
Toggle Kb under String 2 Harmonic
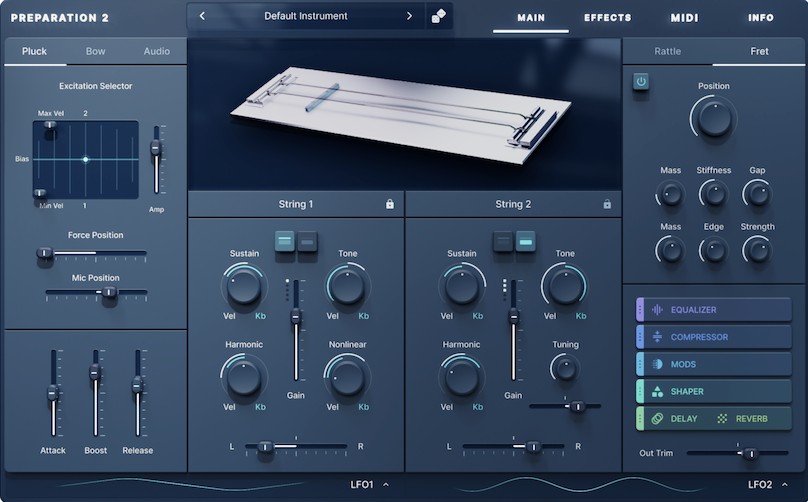[478, 407]
